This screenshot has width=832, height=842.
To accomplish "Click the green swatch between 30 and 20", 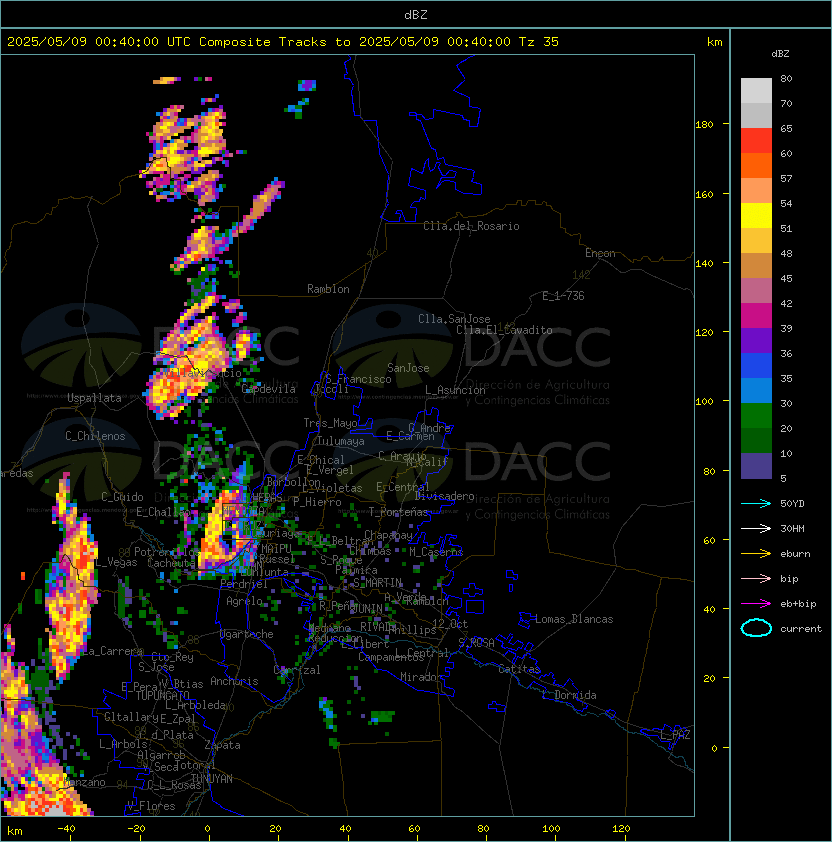I will click(x=756, y=416).
